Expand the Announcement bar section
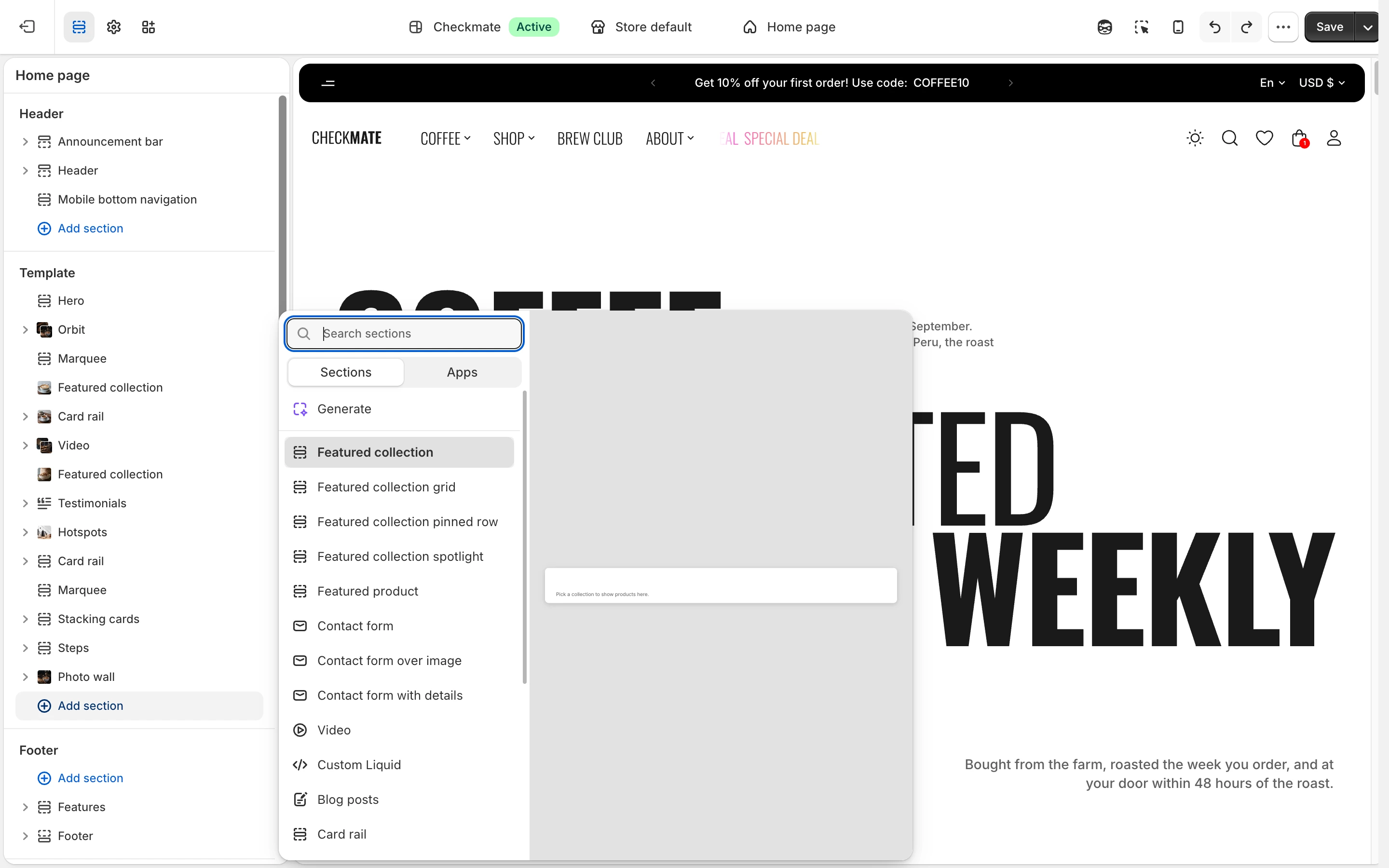1389x868 pixels. pos(25,142)
